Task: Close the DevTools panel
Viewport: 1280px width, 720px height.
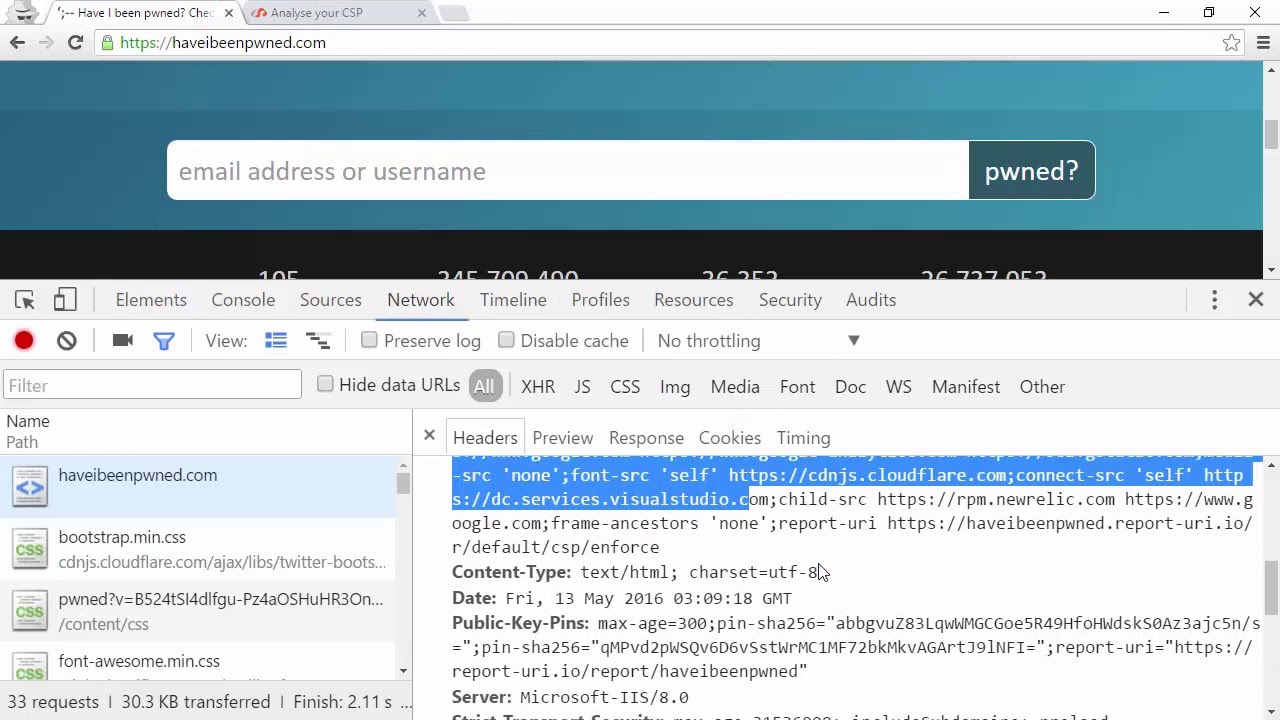Action: (x=1256, y=300)
